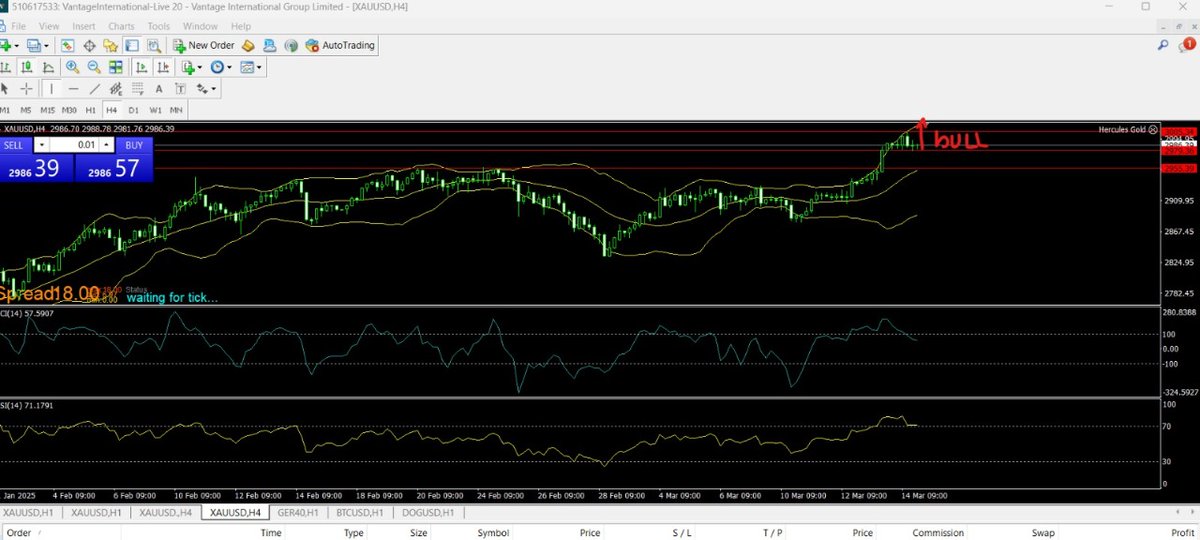Select the Fibonacci retracement tool
The height and width of the screenshot is (540, 1200).
click(138, 89)
